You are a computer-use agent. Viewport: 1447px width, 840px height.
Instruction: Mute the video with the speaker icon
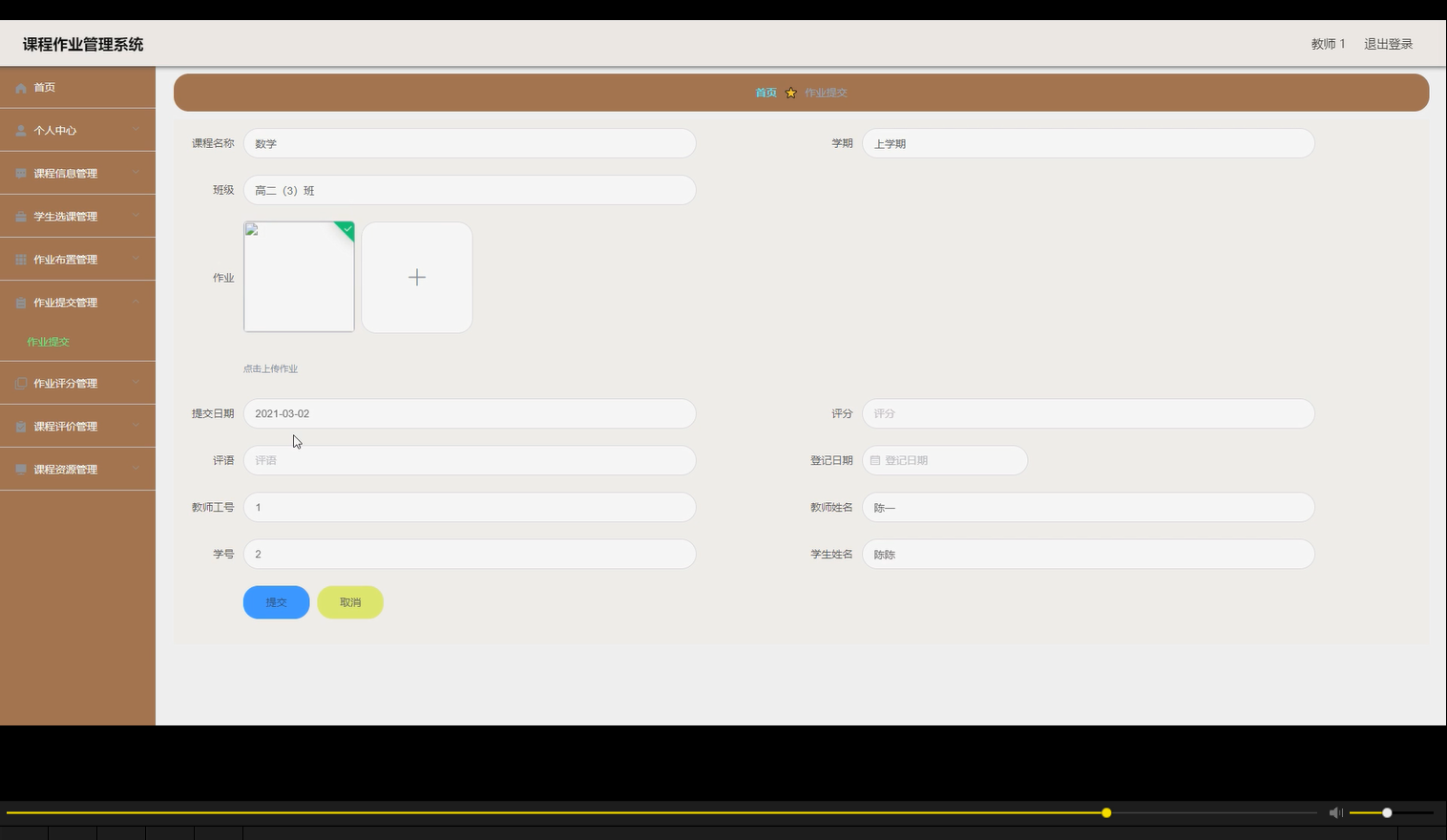coord(1335,812)
